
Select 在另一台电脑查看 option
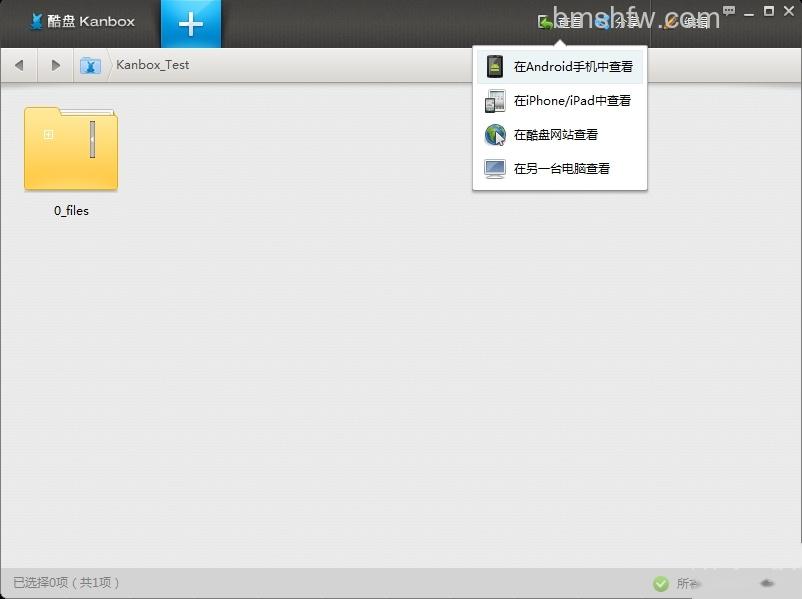(560, 168)
